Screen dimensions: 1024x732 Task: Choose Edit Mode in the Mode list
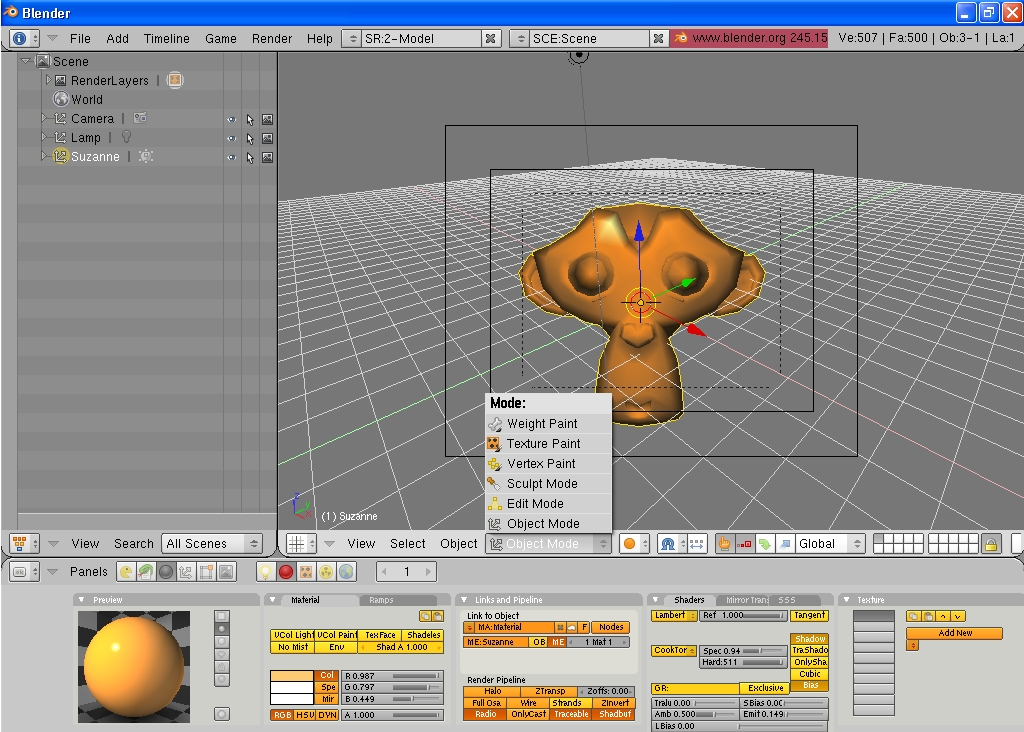(x=535, y=504)
